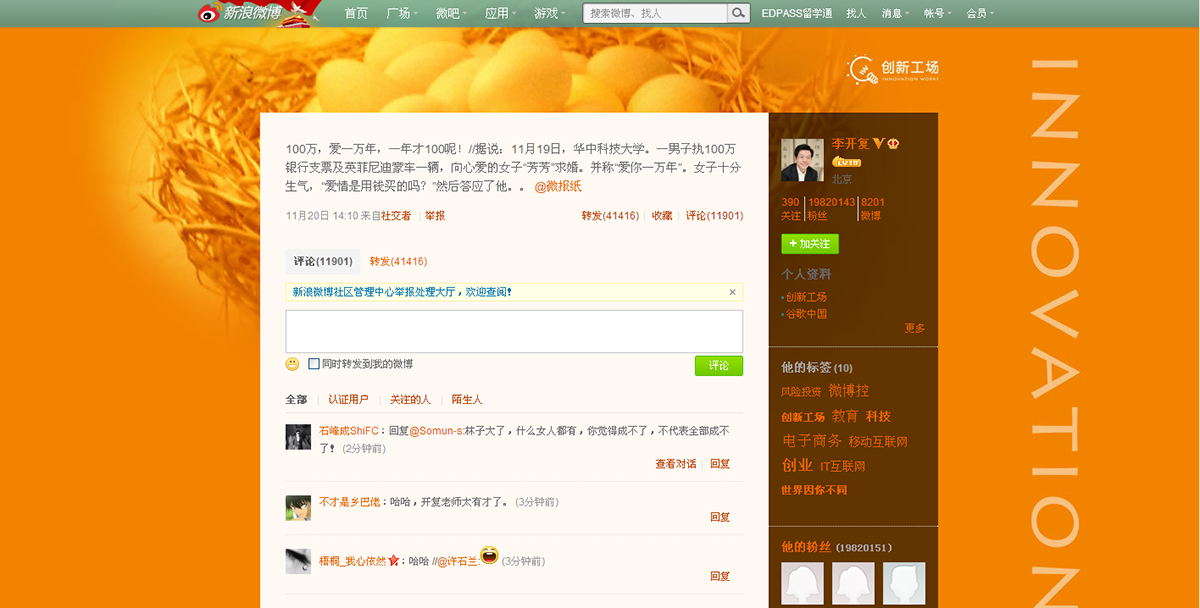Click the V verified badge beside 李开复
This screenshot has width=1200, height=608.
pos(879,143)
